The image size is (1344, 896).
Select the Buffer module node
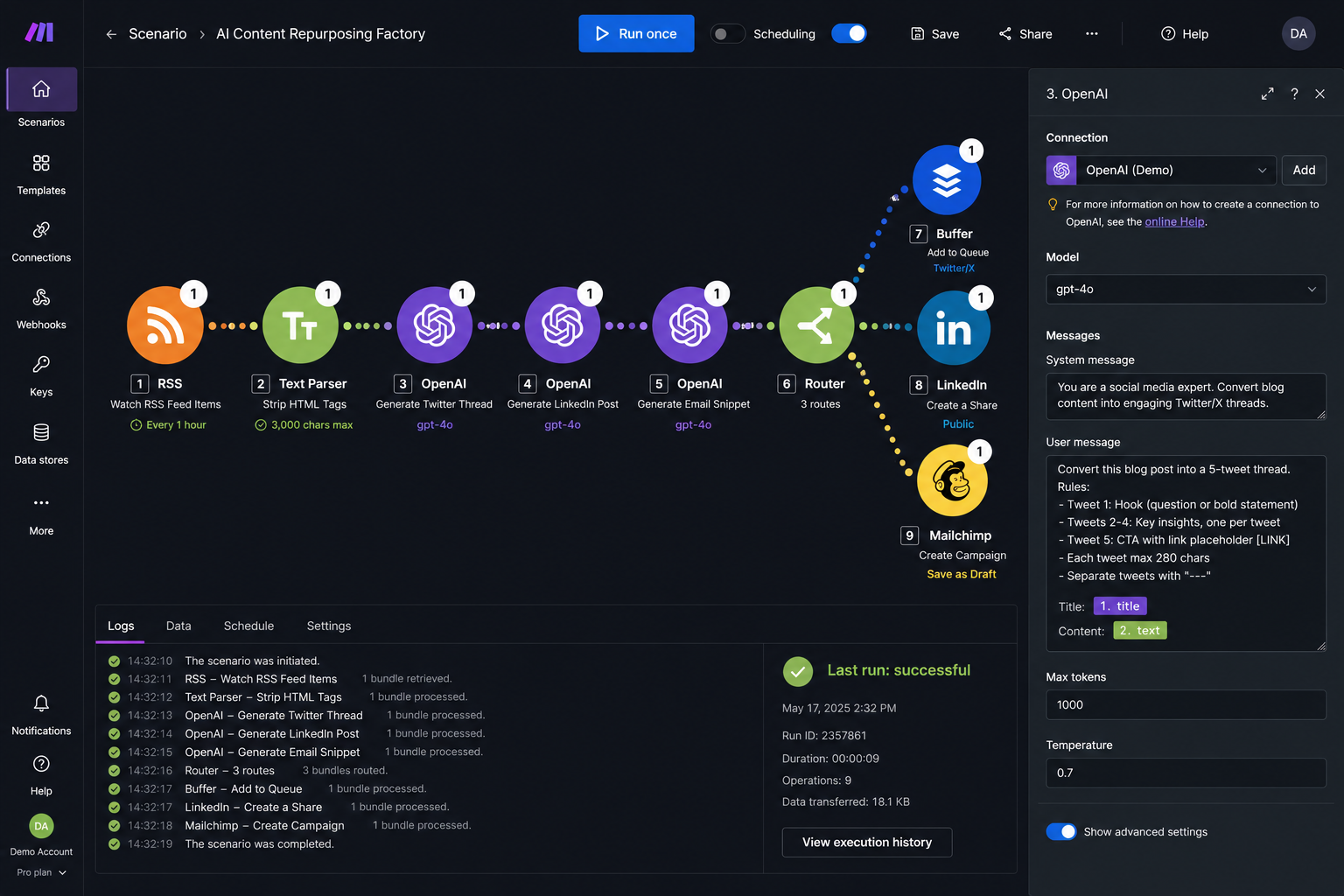(x=947, y=180)
